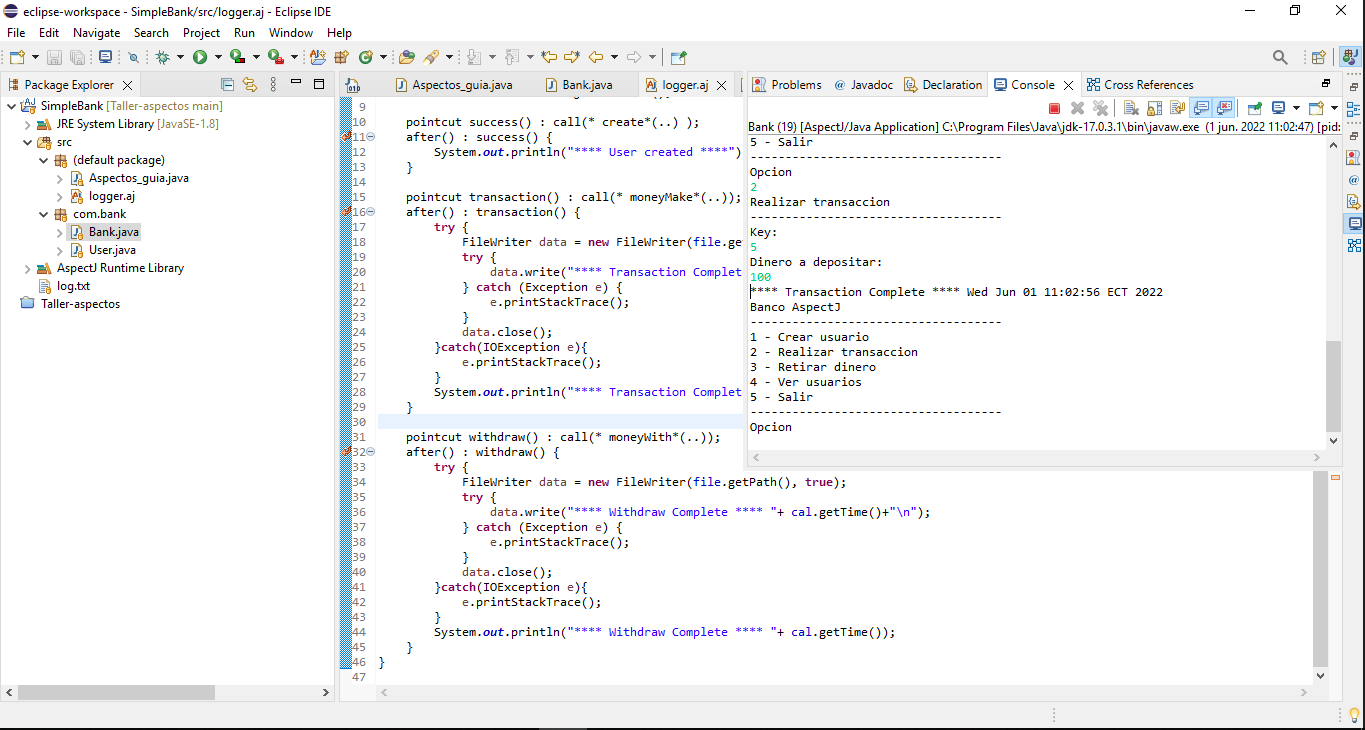The width and height of the screenshot is (1365, 730).
Task: Terminate the running program with red stop
Action: pos(1054,108)
